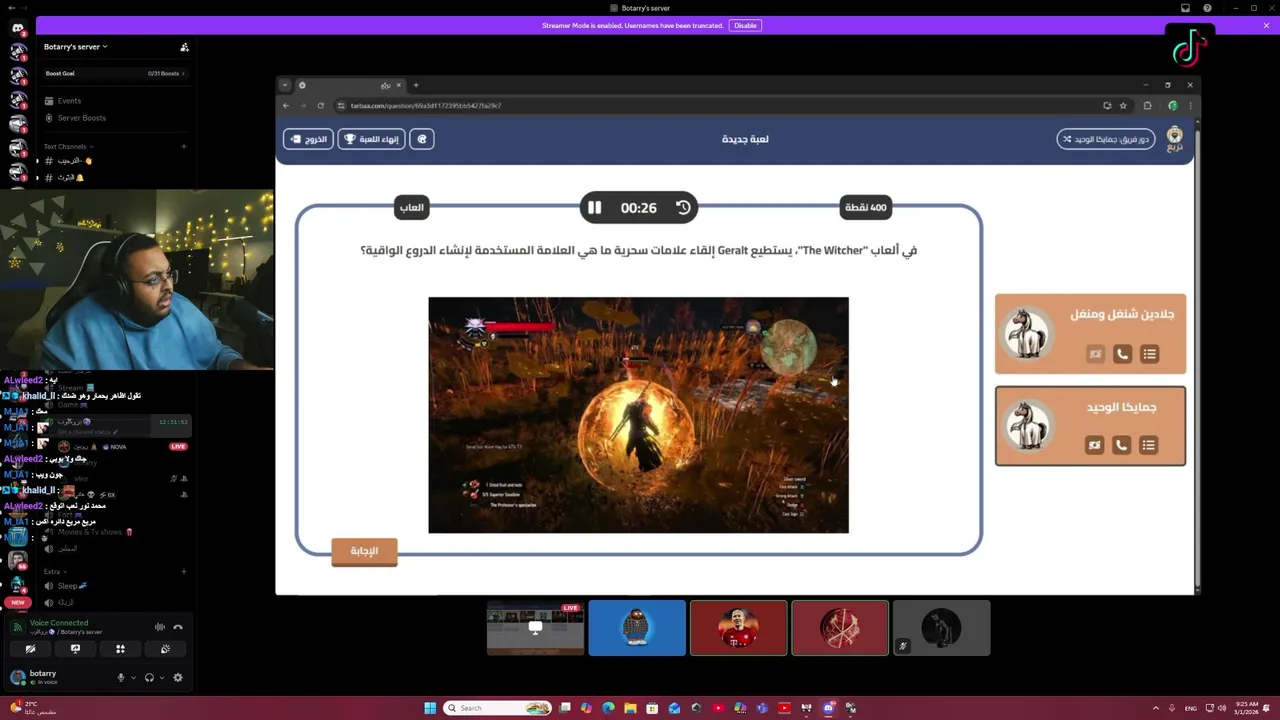Use the phone lifeline on top team card
Viewport: 1280px width, 720px height.
[1122, 354]
